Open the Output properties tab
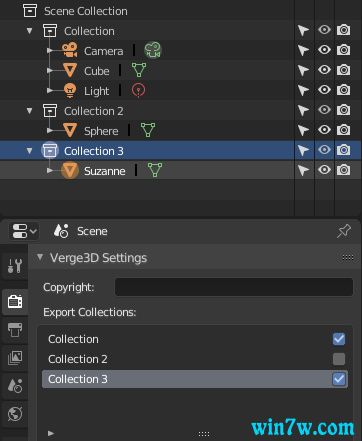 click(x=15, y=330)
